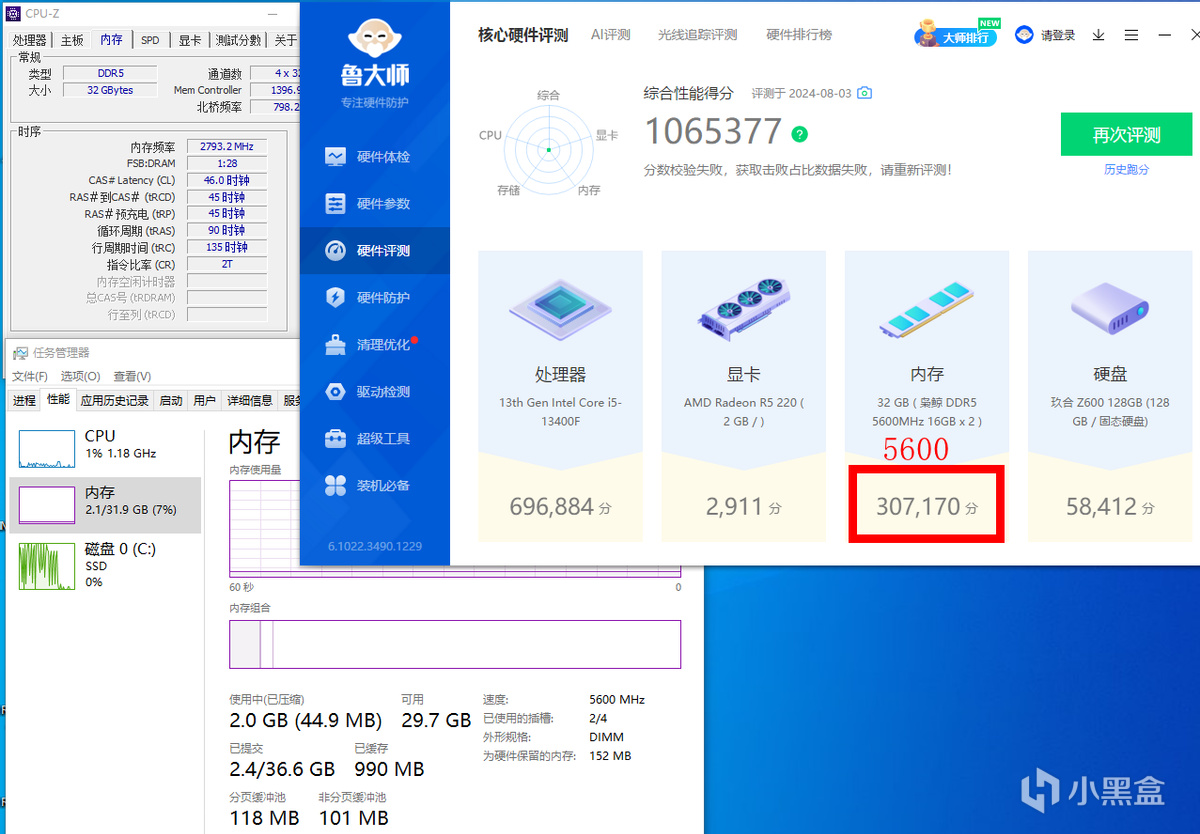Open Task Manager 选项(O) menu
Image resolution: width=1200 pixels, height=834 pixels.
(80, 376)
